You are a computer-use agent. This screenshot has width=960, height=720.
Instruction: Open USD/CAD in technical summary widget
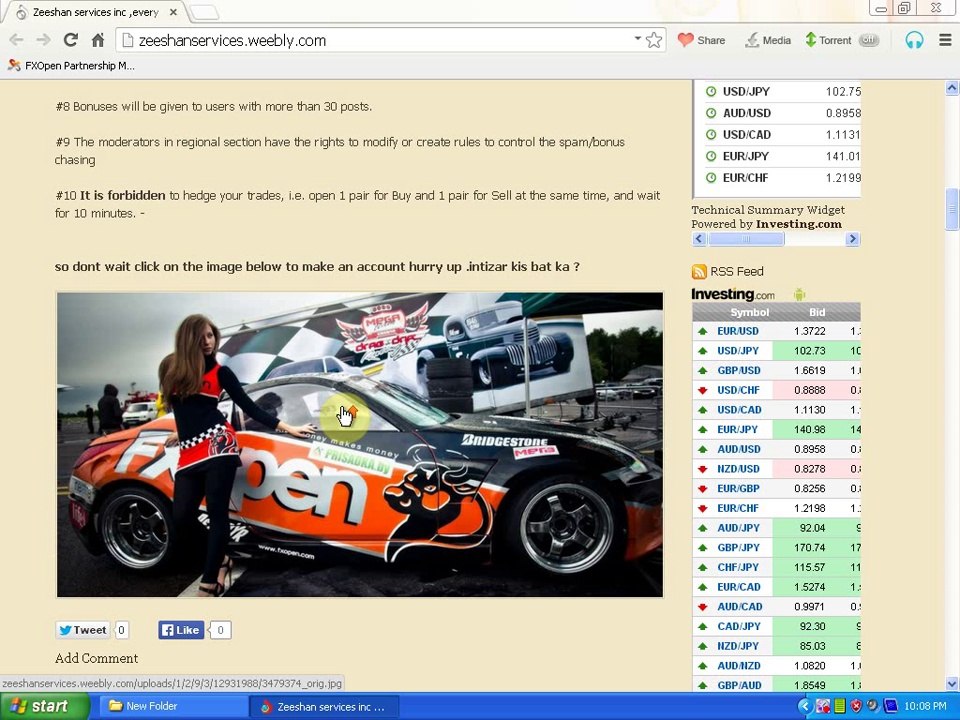pyautogui.click(x=746, y=134)
